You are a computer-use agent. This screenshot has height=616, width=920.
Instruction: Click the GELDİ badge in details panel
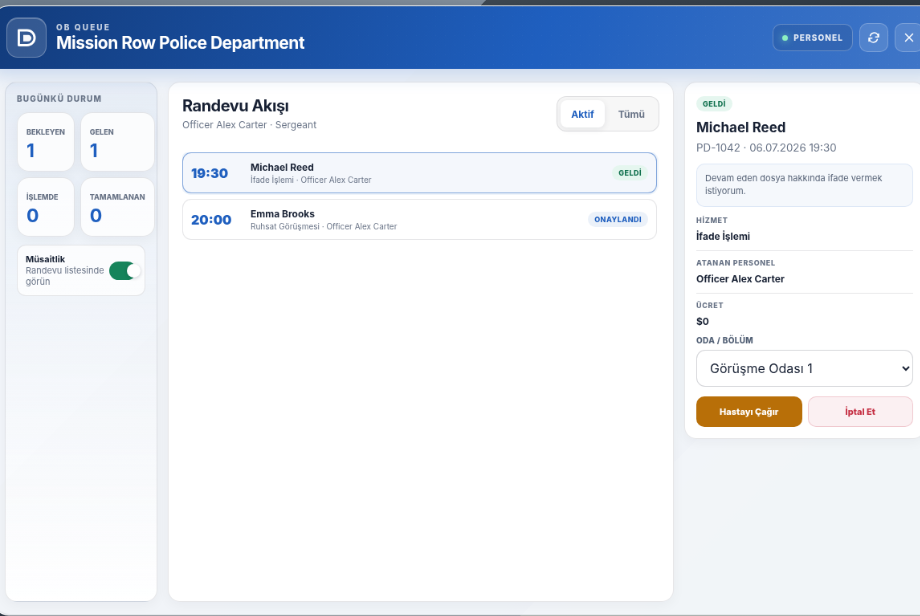(714, 104)
